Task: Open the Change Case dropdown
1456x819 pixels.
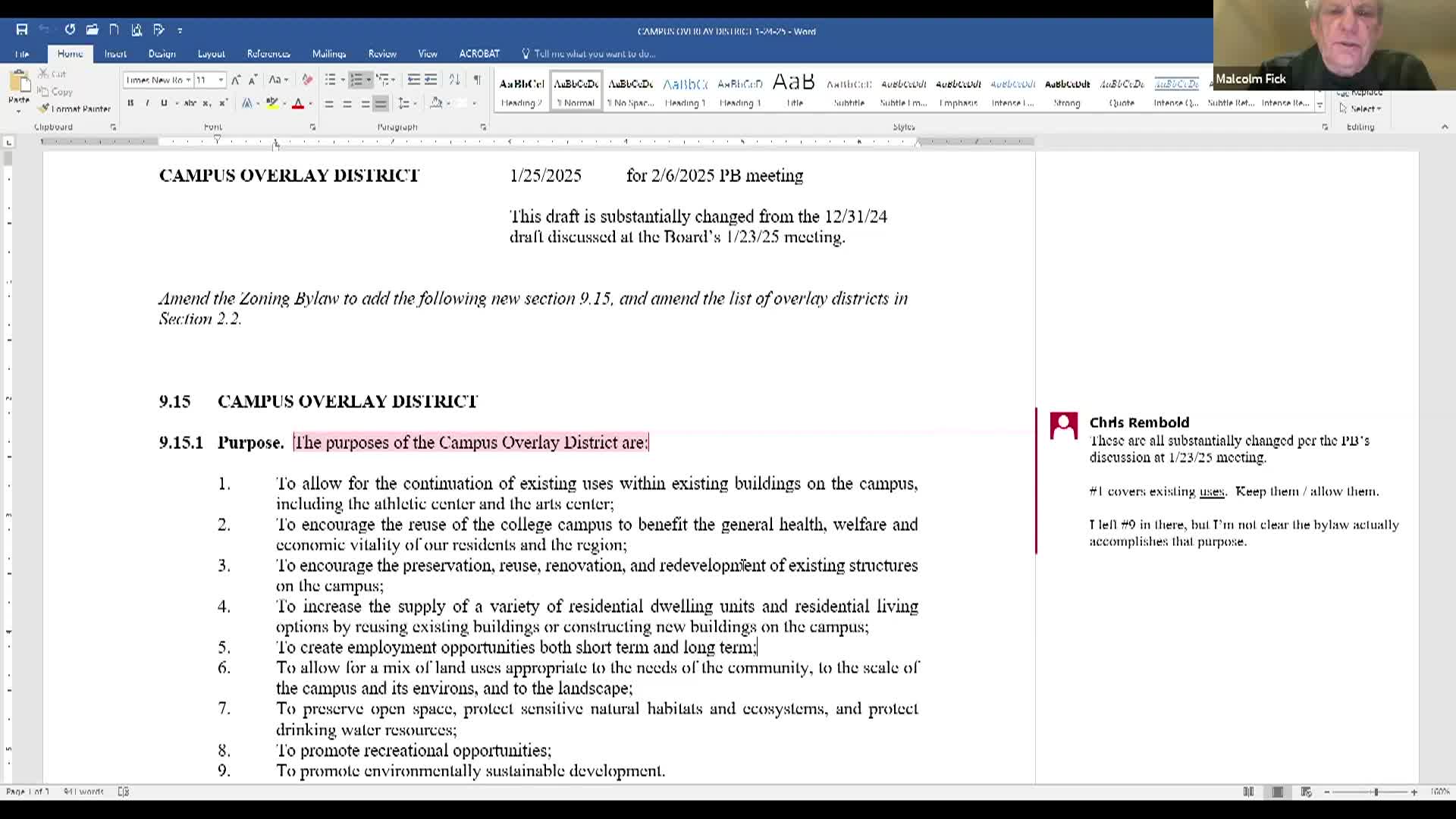Action: pos(279,80)
